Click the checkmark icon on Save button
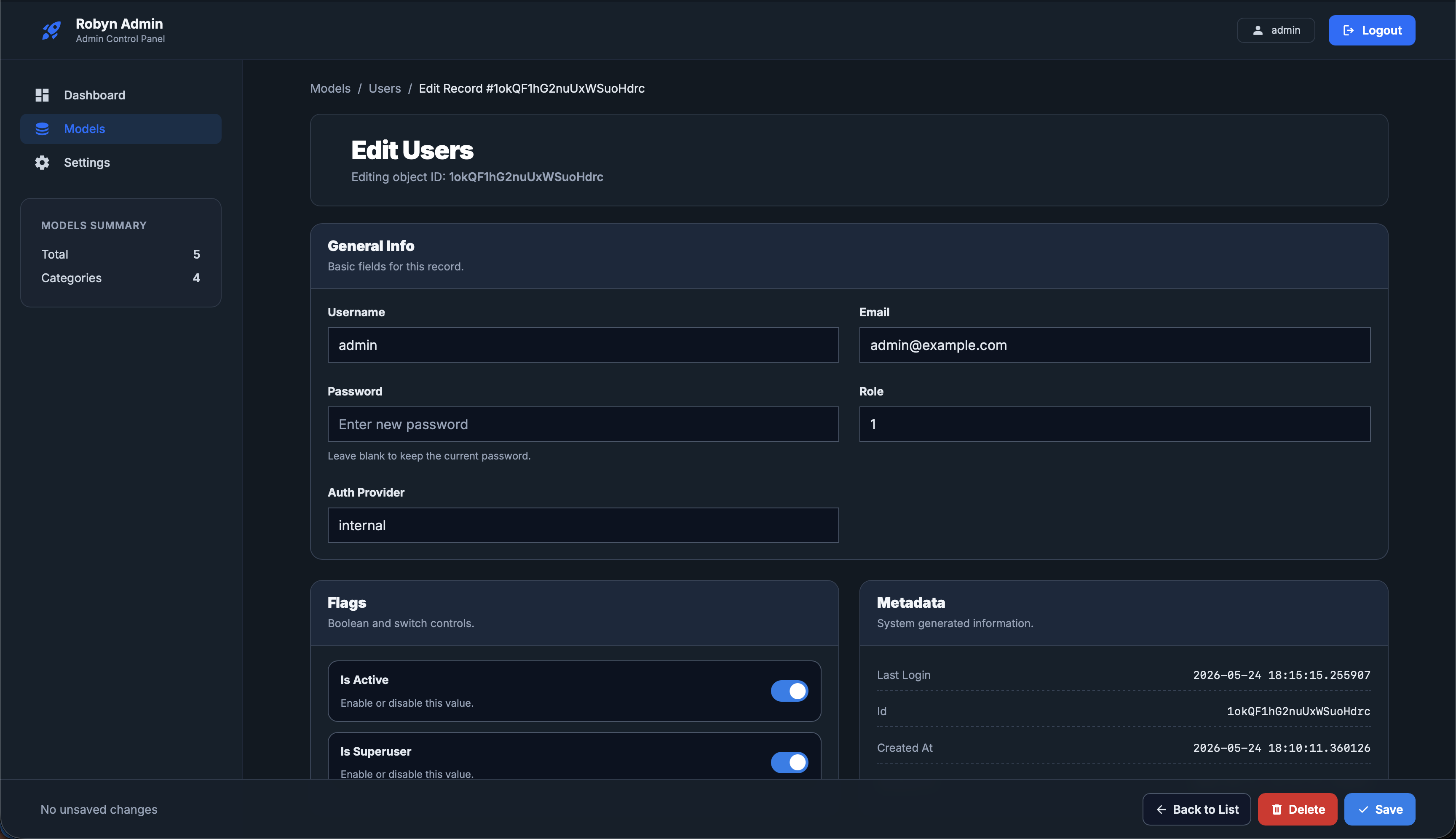Screen dimensions: 1456x839 click(1363, 810)
